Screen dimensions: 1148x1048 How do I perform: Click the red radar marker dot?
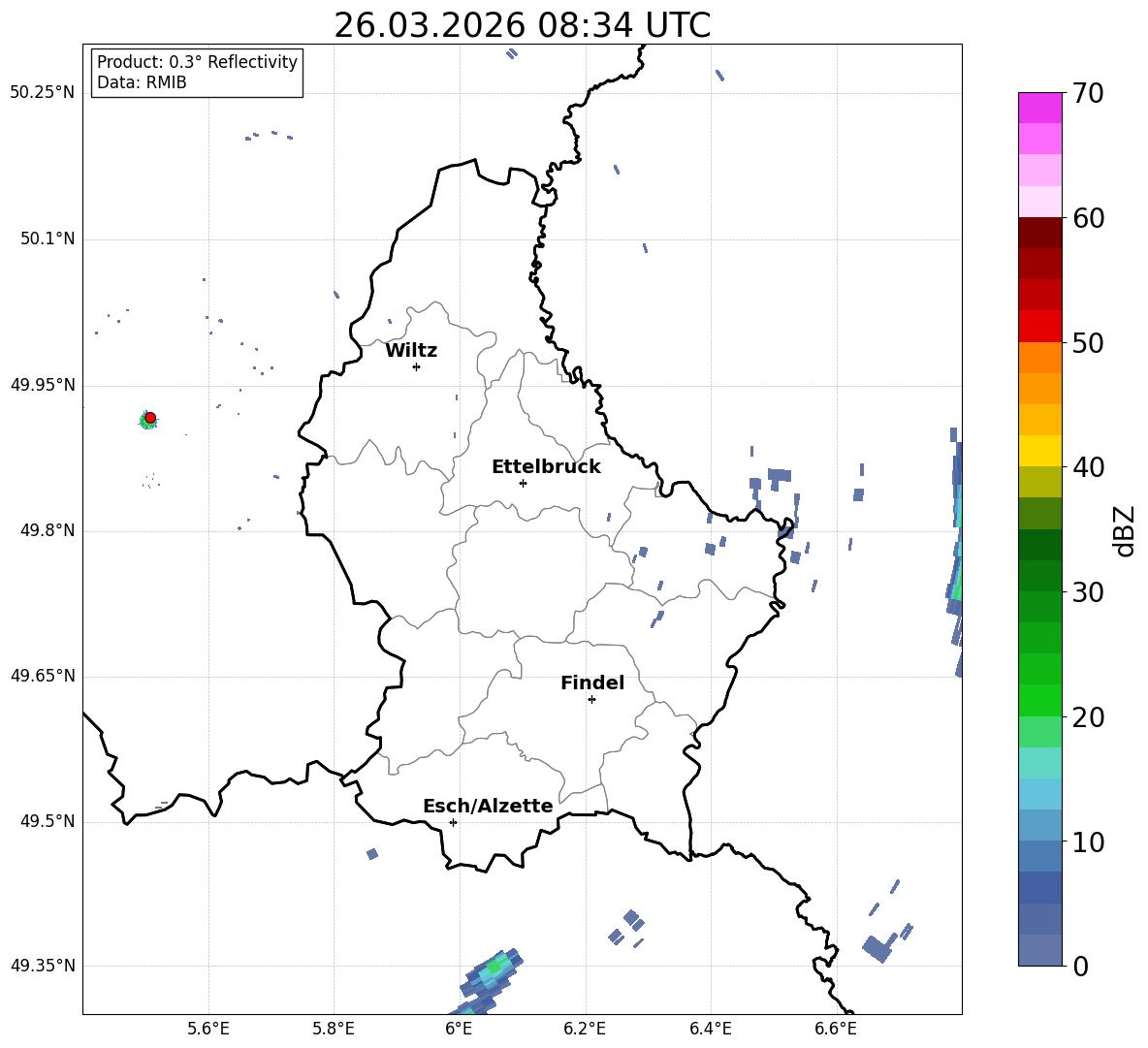click(x=150, y=418)
